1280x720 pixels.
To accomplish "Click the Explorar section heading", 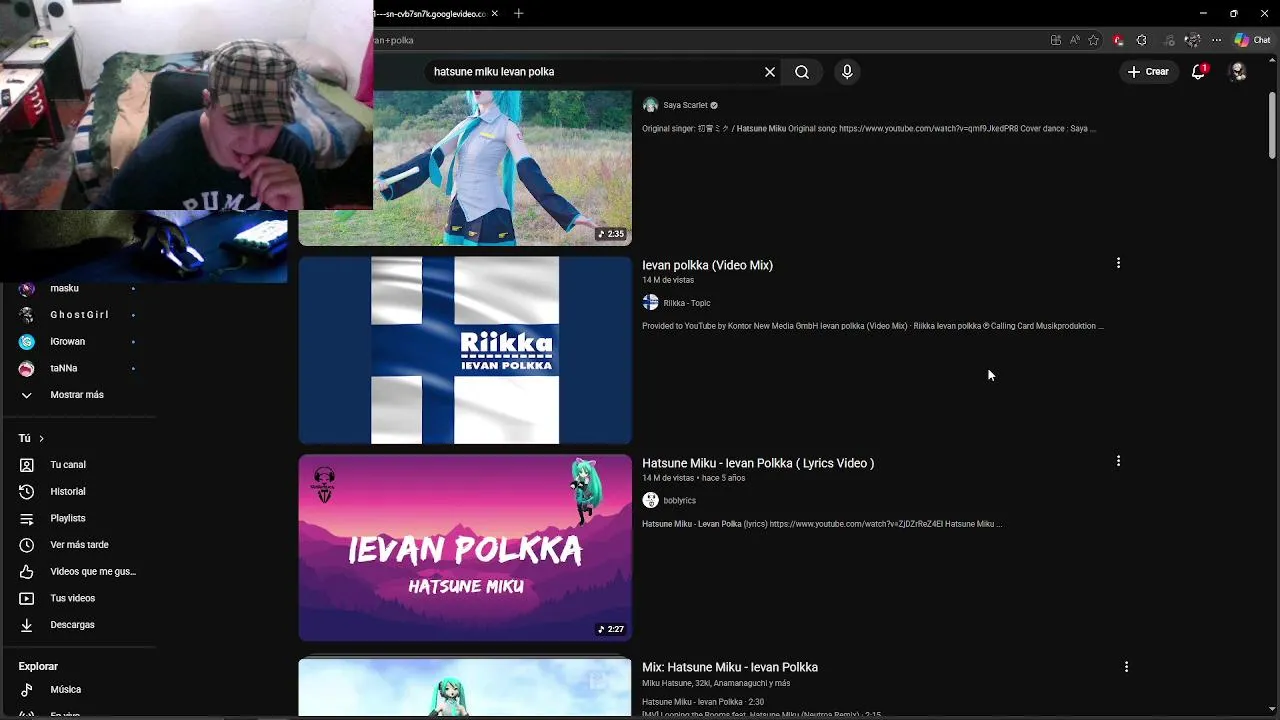I will 38,666.
